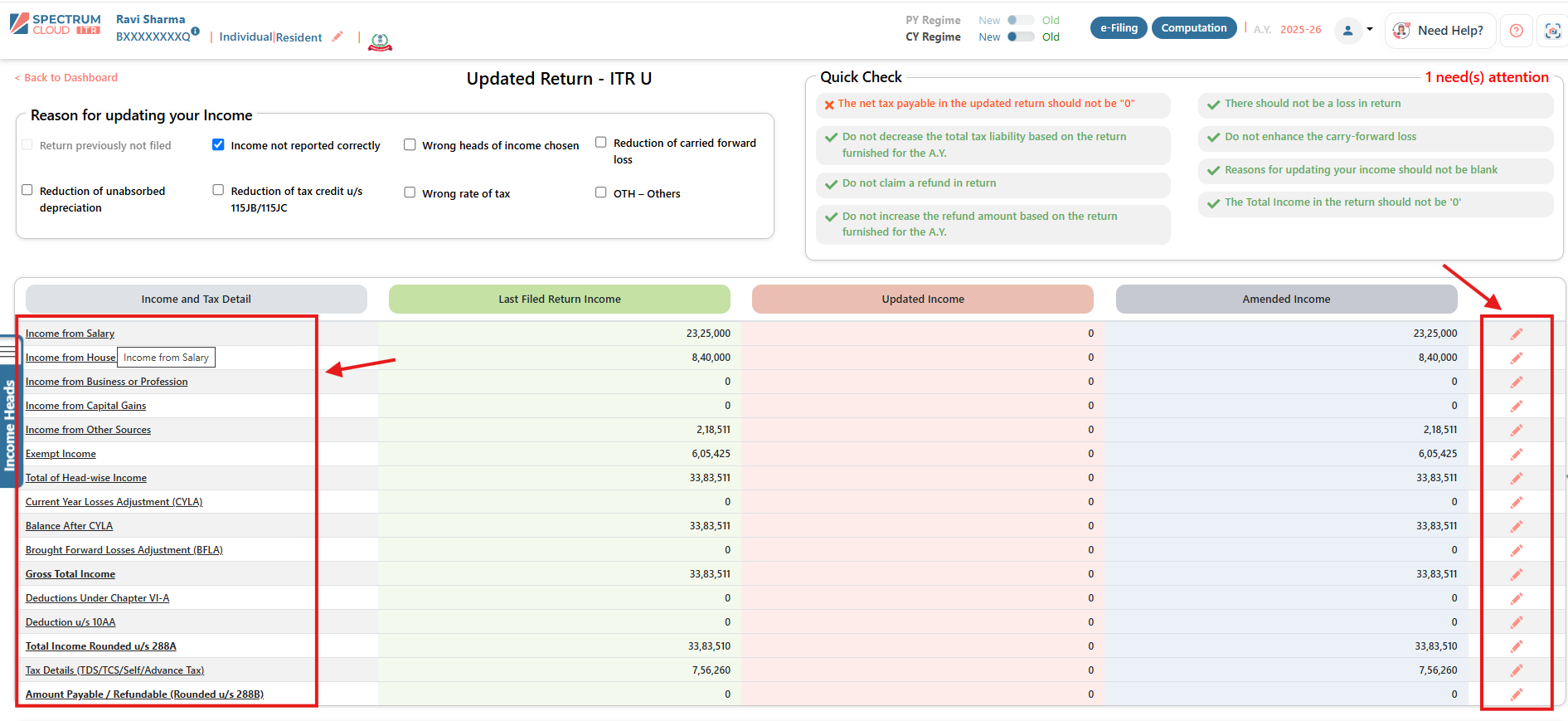Edit the Income from House row amounts
The image size is (1568, 721).
1516,358
